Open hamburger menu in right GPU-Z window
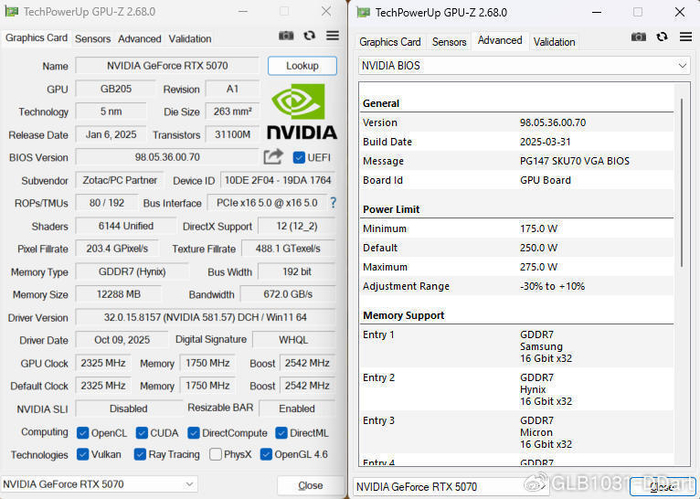The width and height of the screenshot is (700, 499). click(x=686, y=37)
